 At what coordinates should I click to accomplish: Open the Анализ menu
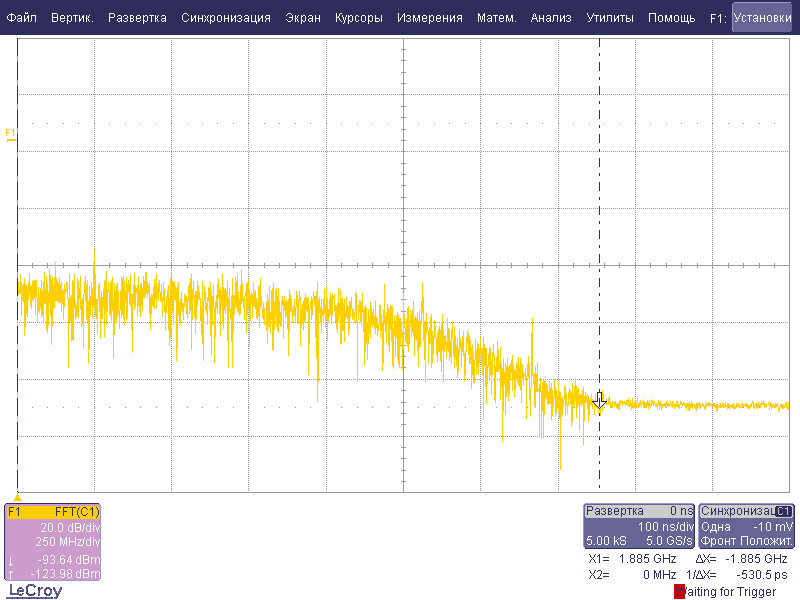[551, 18]
